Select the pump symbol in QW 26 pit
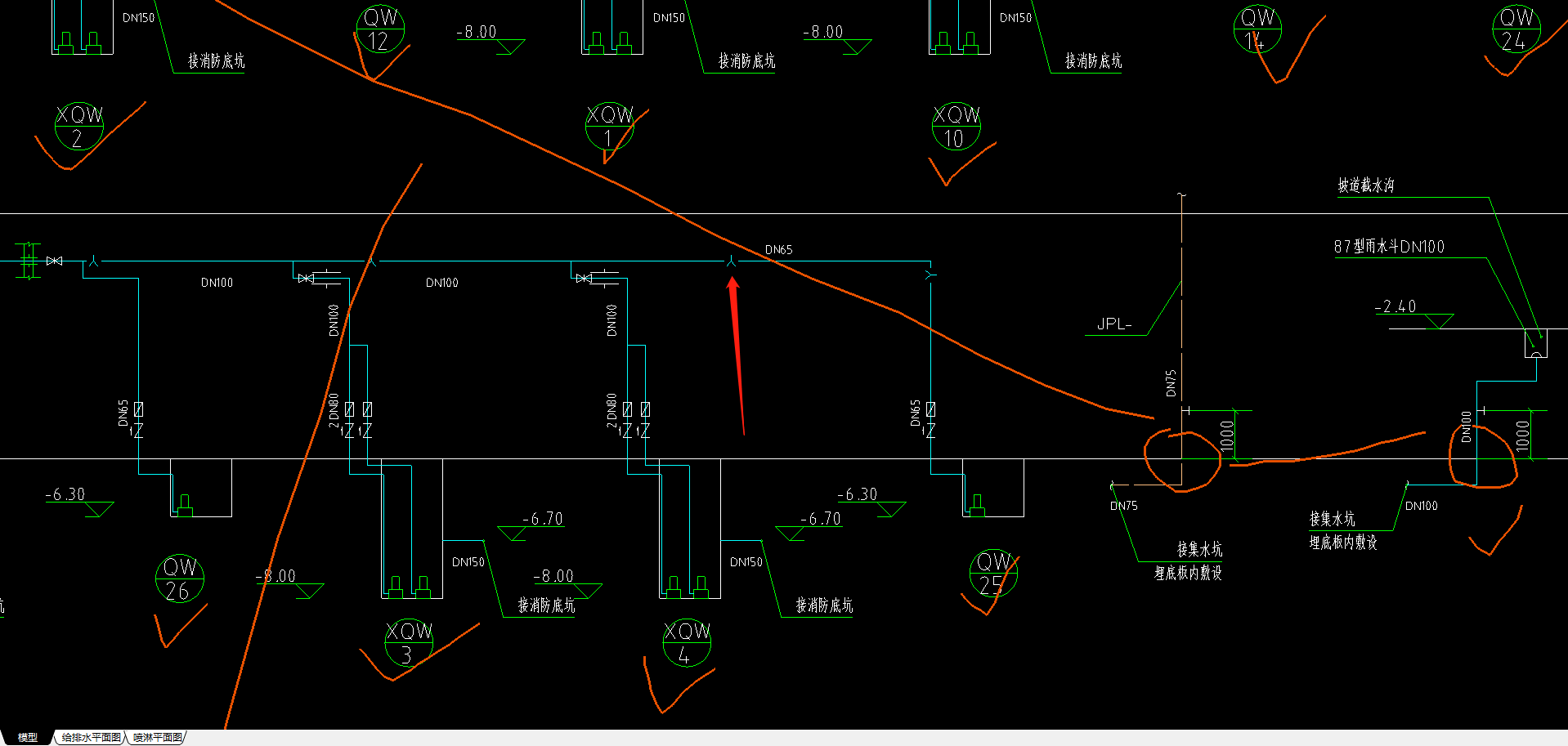The image size is (1568, 746). pyautogui.click(x=185, y=507)
